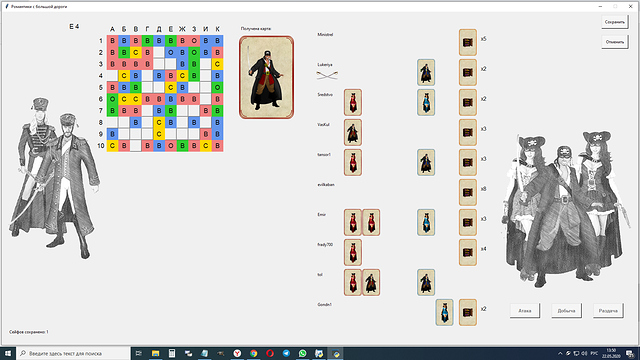Select Sredstvo's red lady card

pyautogui.click(x=353, y=102)
